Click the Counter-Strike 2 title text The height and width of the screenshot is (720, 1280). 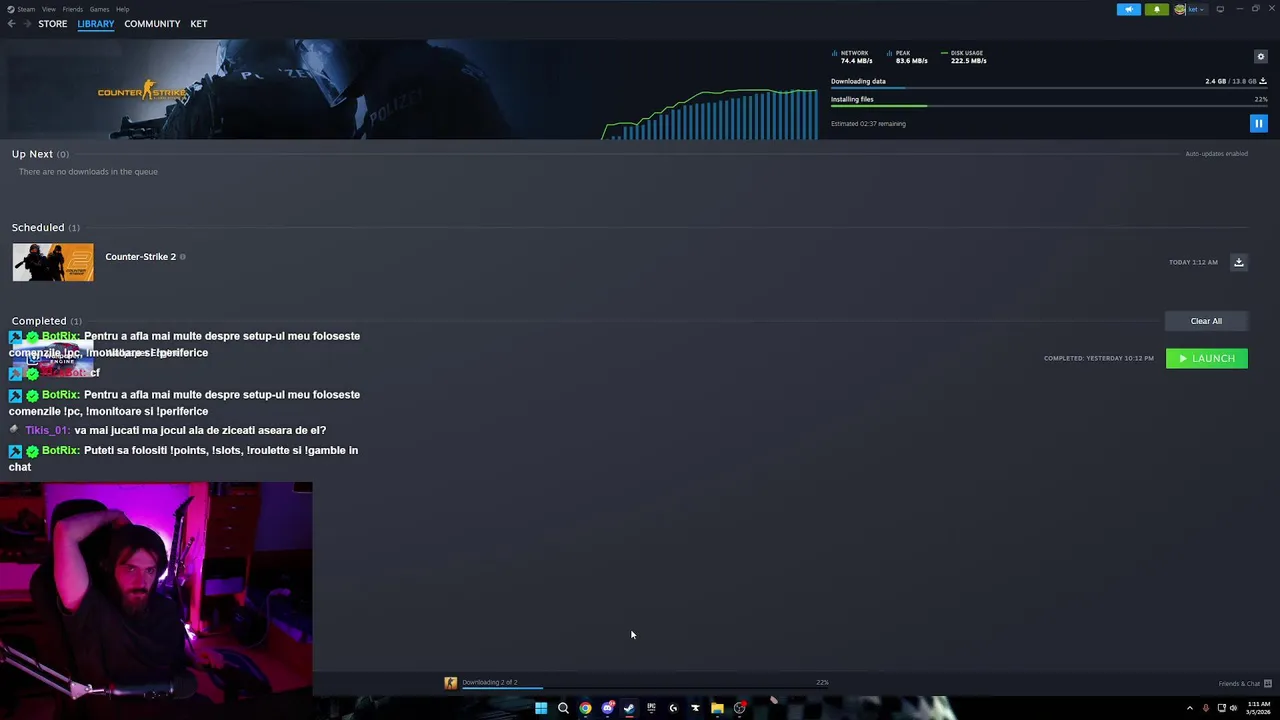(x=140, y=257)
